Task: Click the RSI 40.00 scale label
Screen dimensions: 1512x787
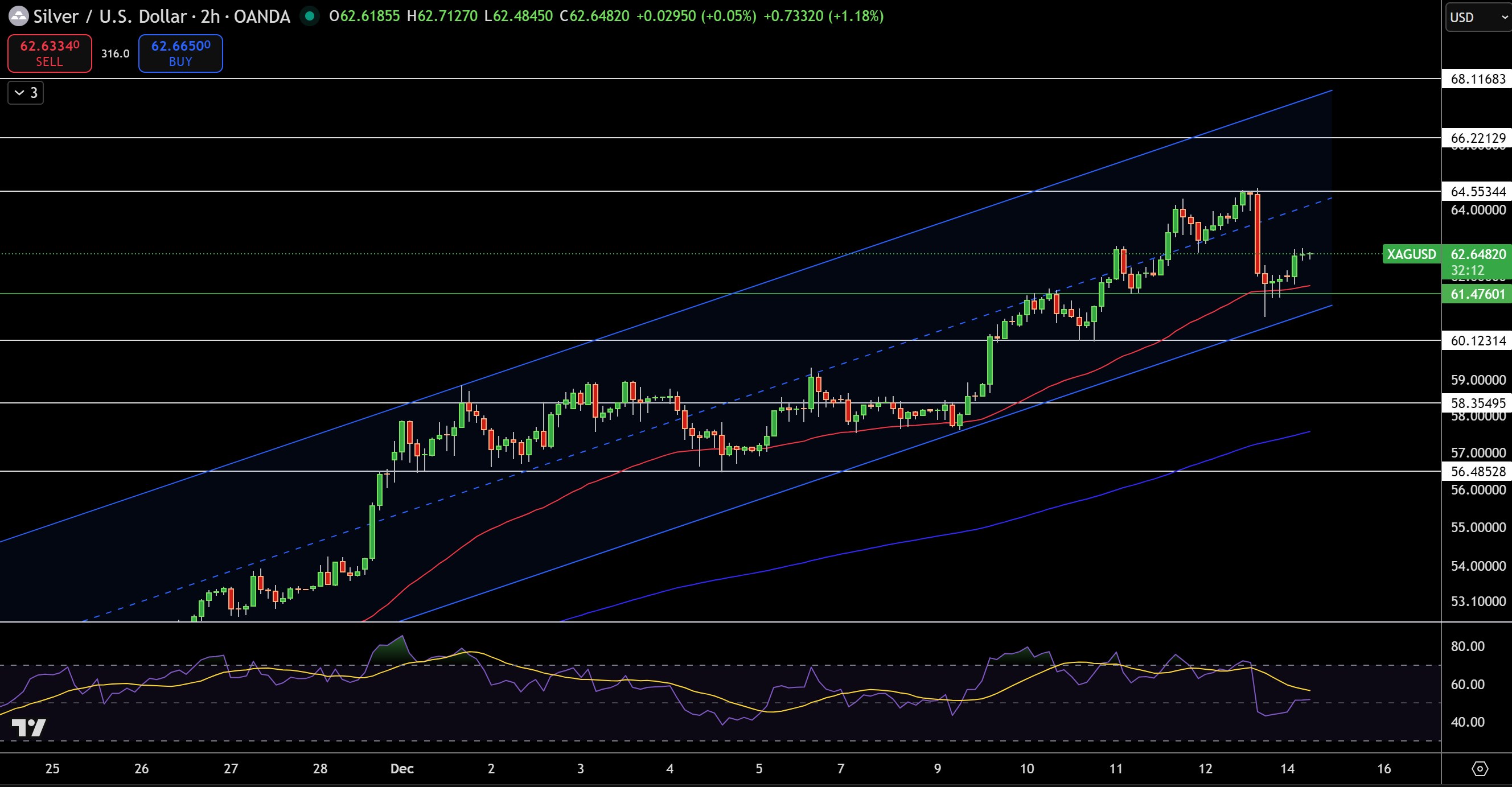Action: point(1468,722)
